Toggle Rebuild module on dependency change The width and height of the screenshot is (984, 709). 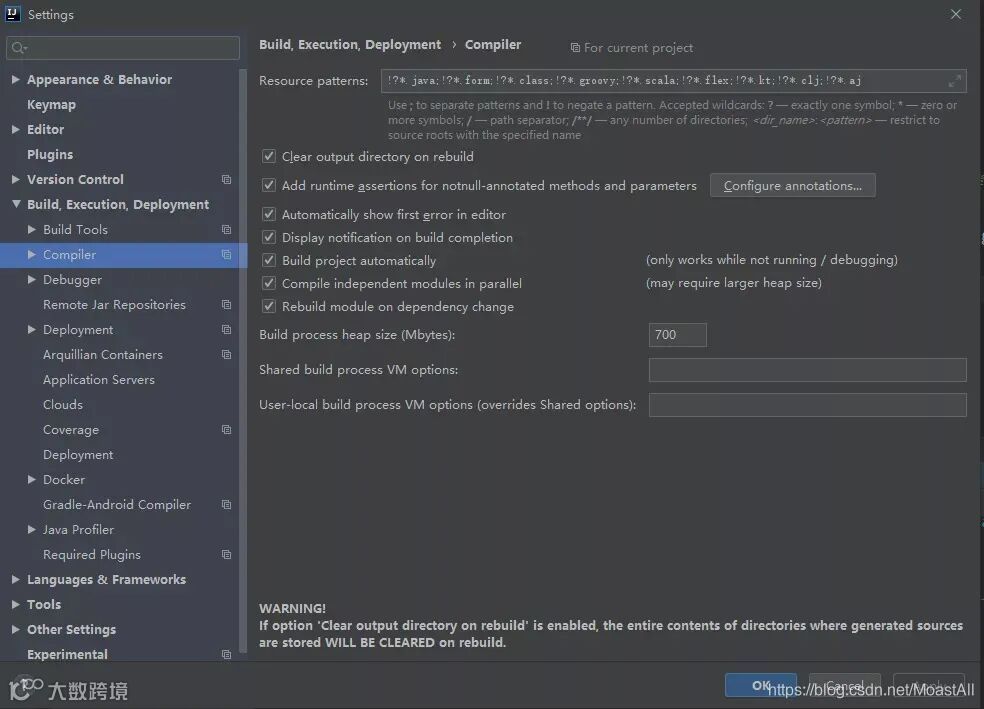coord(269,306)
